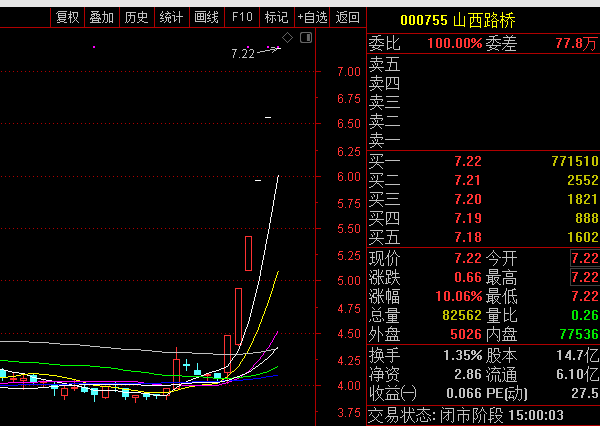The image size is (600, 426).
Task: Add stock with +自选 button
Action: (x=312, y=17)
